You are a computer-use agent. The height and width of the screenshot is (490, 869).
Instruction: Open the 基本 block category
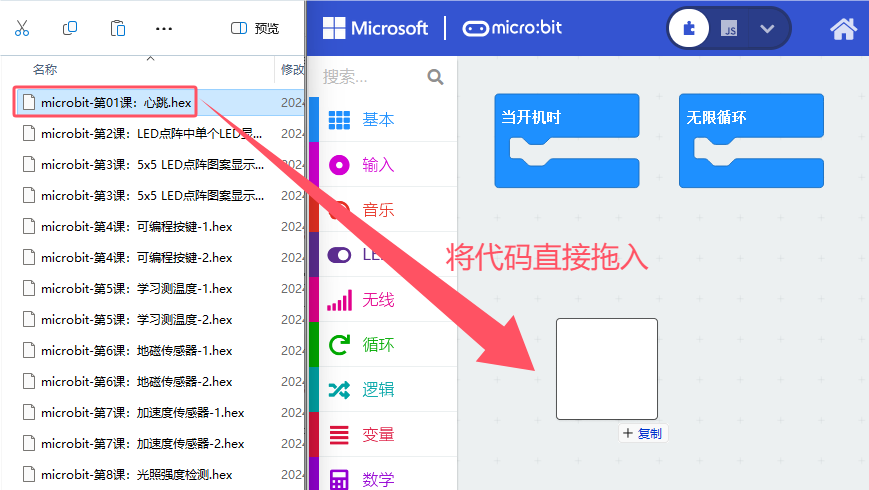coord(383,120)
